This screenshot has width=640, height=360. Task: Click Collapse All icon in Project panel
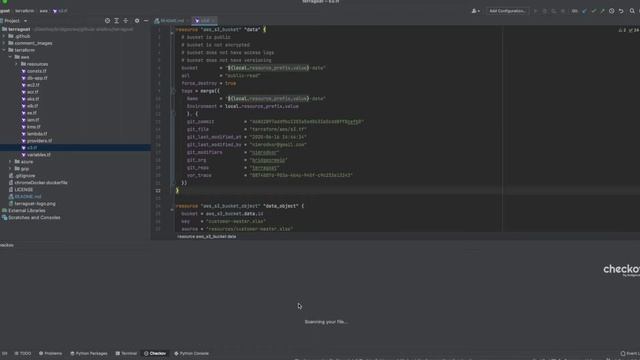click(126, 21)
